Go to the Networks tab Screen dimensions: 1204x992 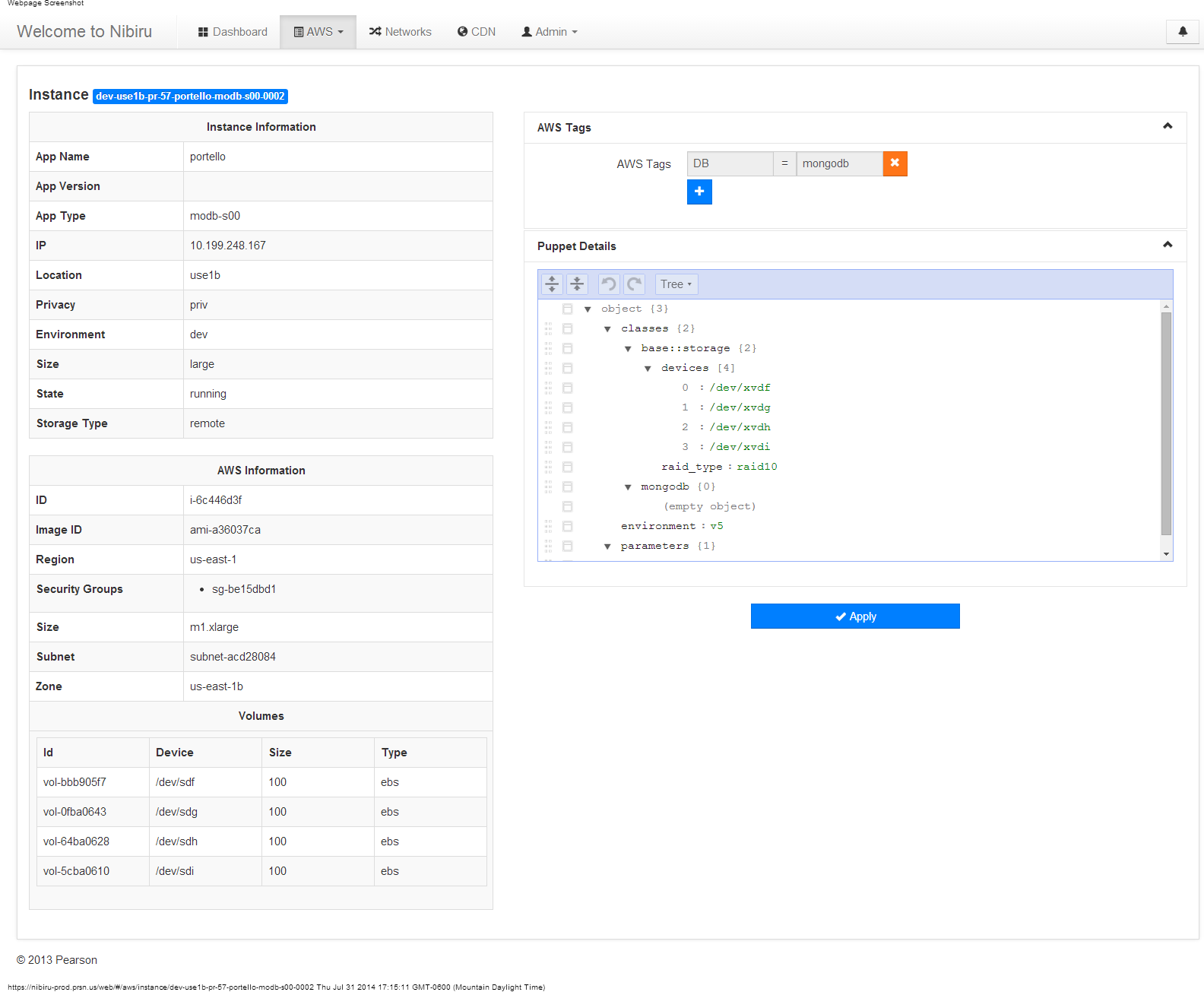(401, 32)
